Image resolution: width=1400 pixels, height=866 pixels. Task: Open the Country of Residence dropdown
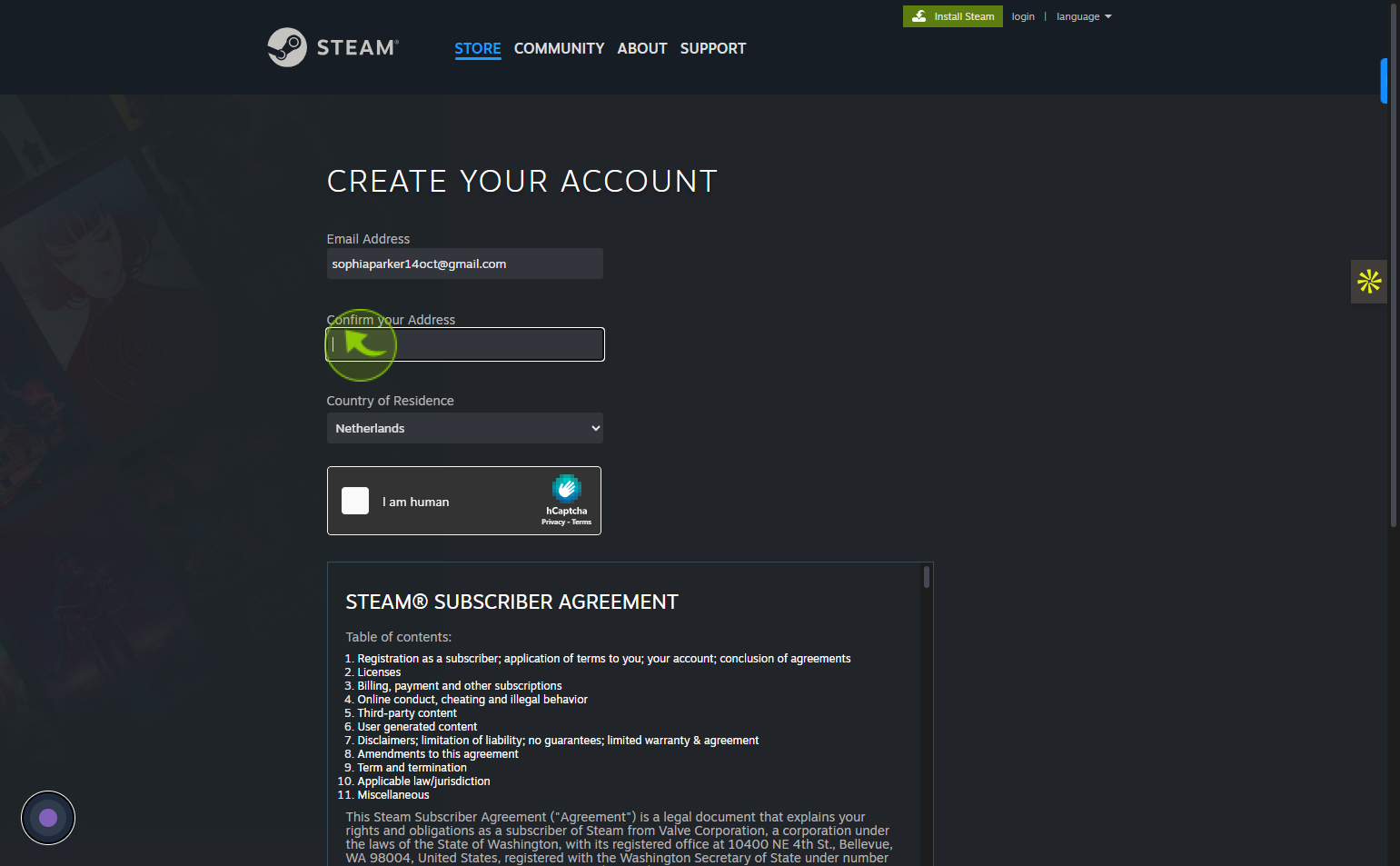464,428
